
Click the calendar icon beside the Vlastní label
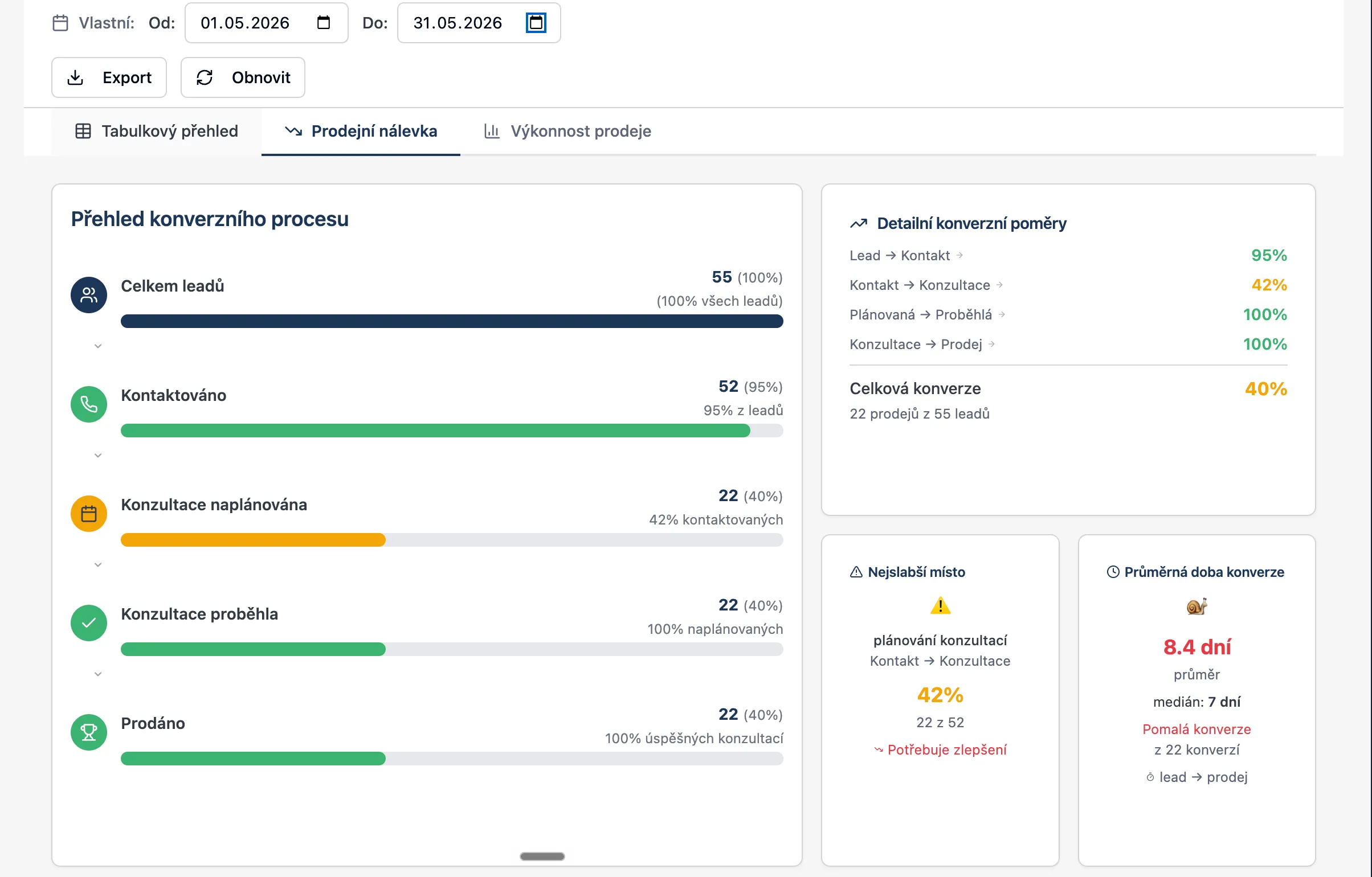tap(60, 23)
